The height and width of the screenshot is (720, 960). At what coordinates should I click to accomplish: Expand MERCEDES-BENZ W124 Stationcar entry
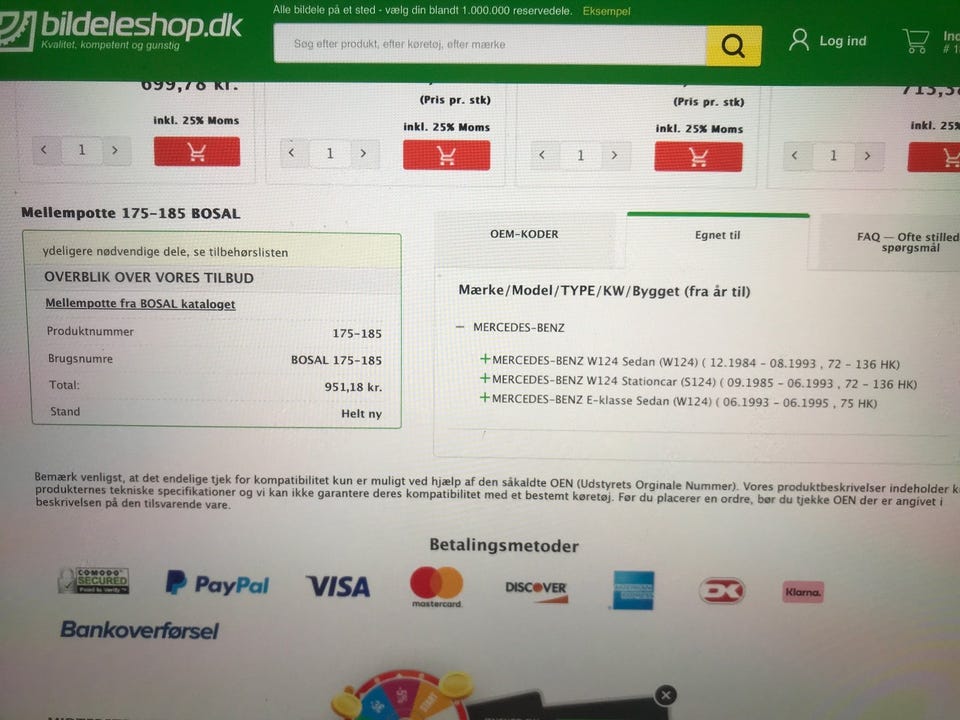485,379
